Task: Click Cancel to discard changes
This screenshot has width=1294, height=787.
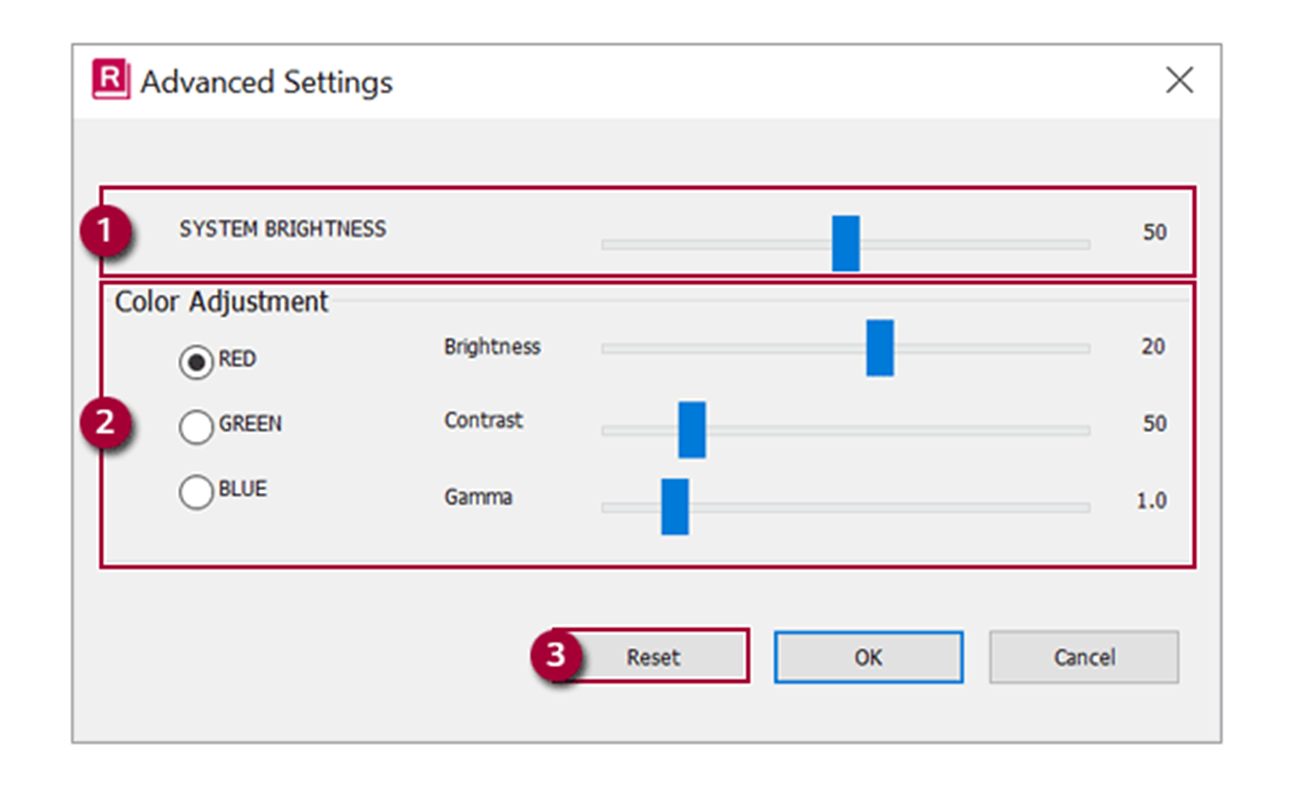Action: click(x=1084, y=657)
